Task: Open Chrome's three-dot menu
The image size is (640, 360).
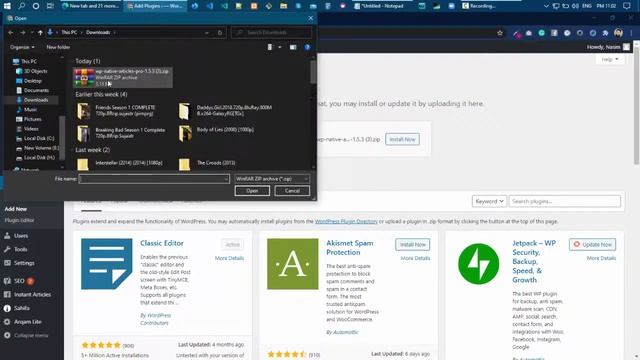Action: tap(632, 33)
